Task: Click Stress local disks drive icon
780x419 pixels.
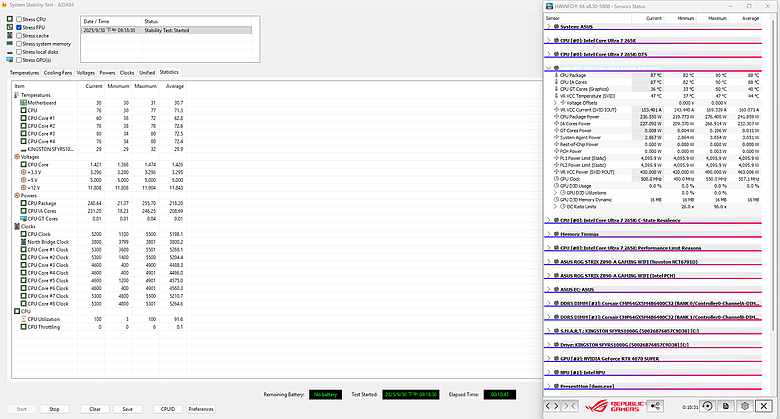Action: [x=9, y=52]
